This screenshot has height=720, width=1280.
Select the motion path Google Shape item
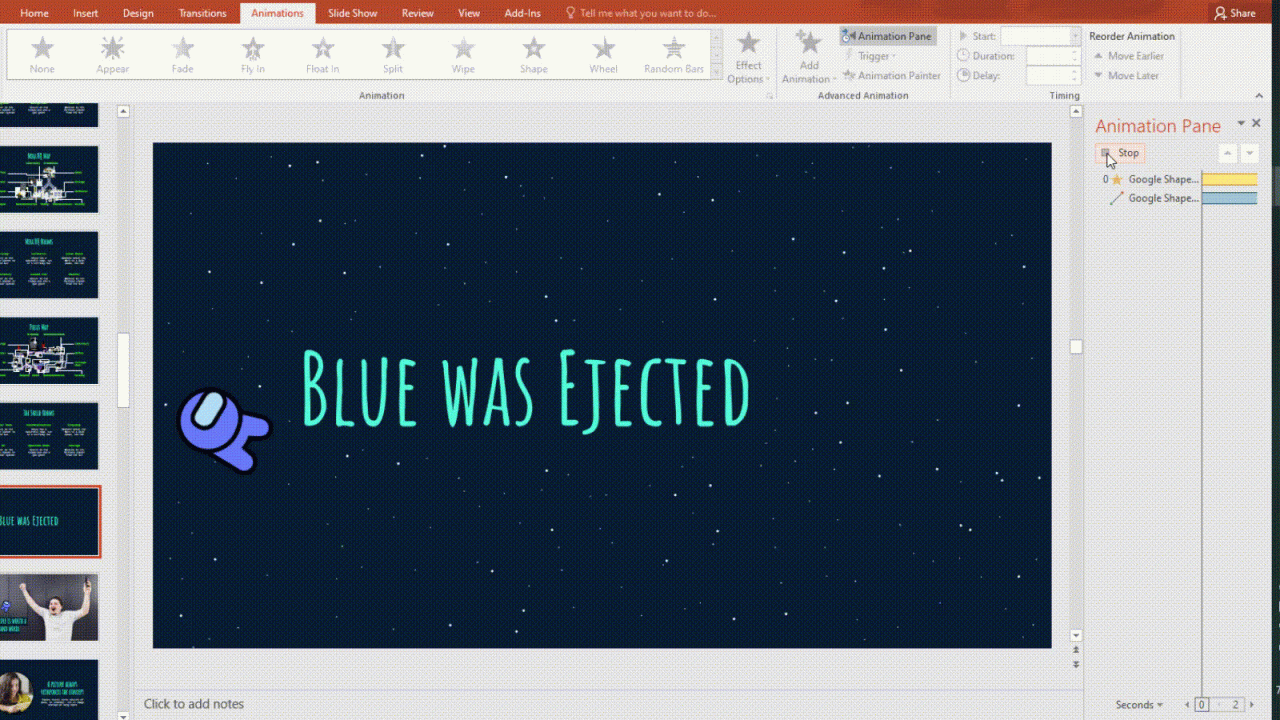pos(1151,199)
